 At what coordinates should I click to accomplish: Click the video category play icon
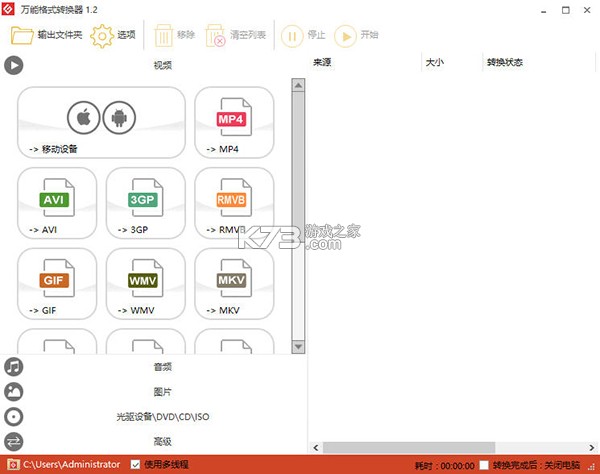14,65
